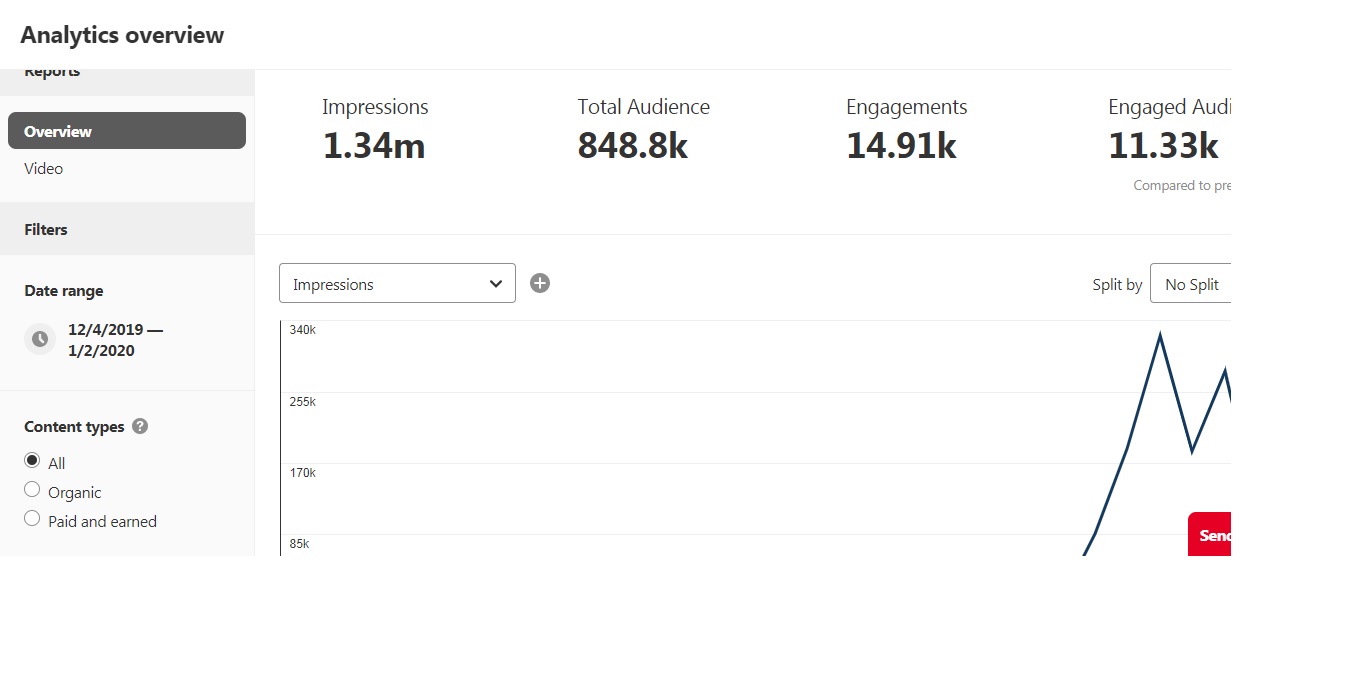The width and height of the screenshot is (1354, 675).
Task: Choose the Paid and earned radio button
Action: [x=32, y=519]
